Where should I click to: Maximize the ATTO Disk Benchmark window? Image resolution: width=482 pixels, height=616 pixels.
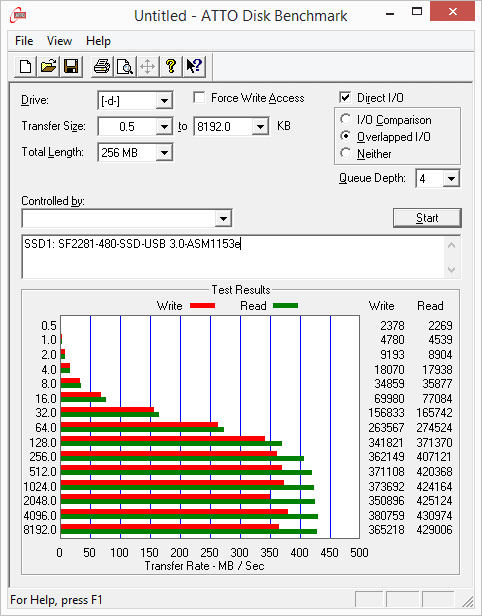[x=417, y=12]
